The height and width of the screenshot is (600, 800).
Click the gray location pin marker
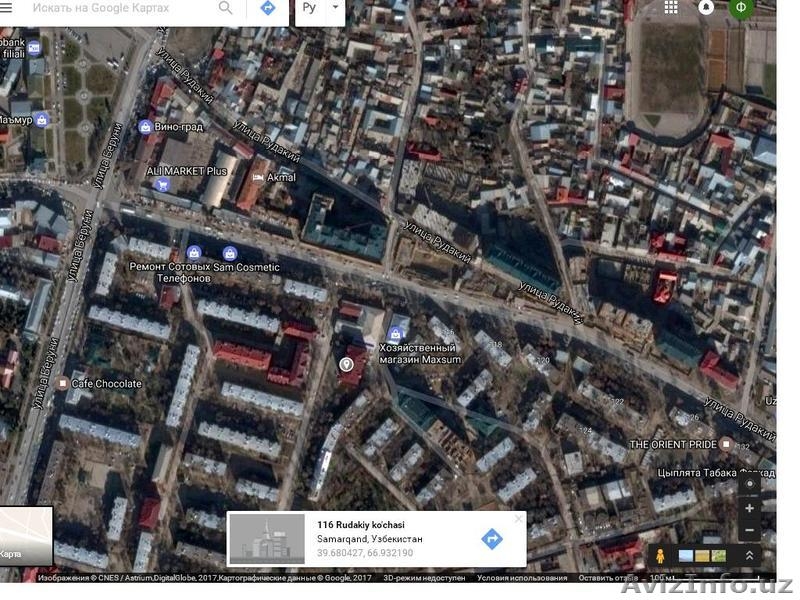pos(348,366)
